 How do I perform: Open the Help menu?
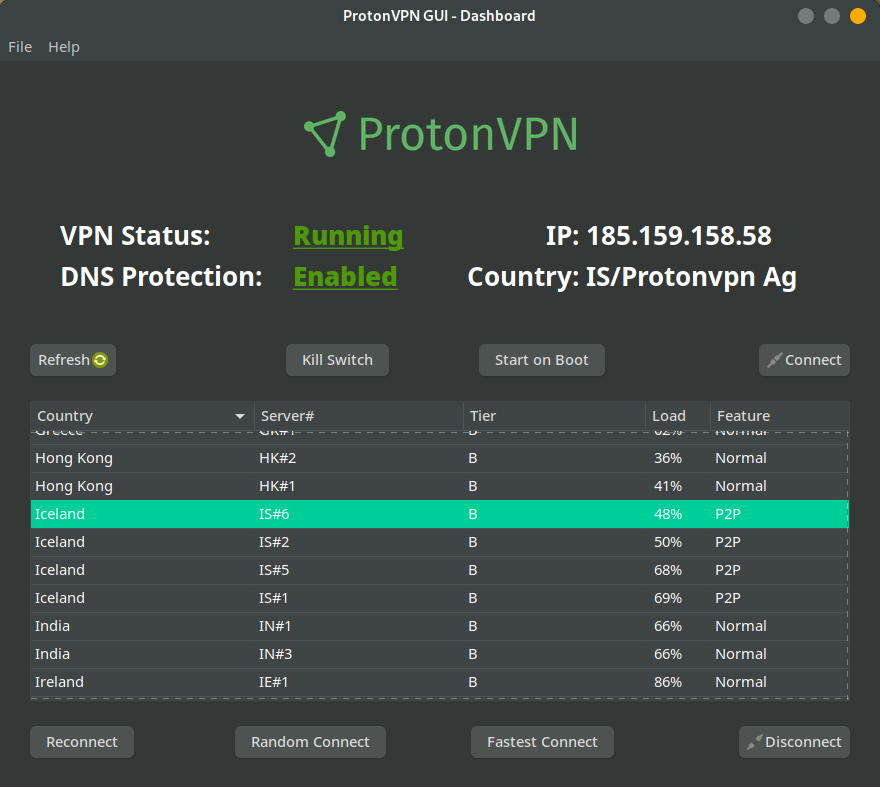(x=63, y=46)
